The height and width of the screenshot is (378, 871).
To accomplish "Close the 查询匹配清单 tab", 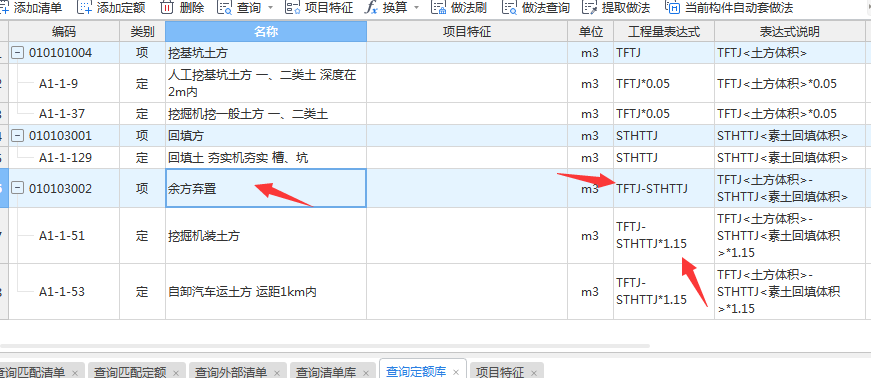I will coord(75,372).
